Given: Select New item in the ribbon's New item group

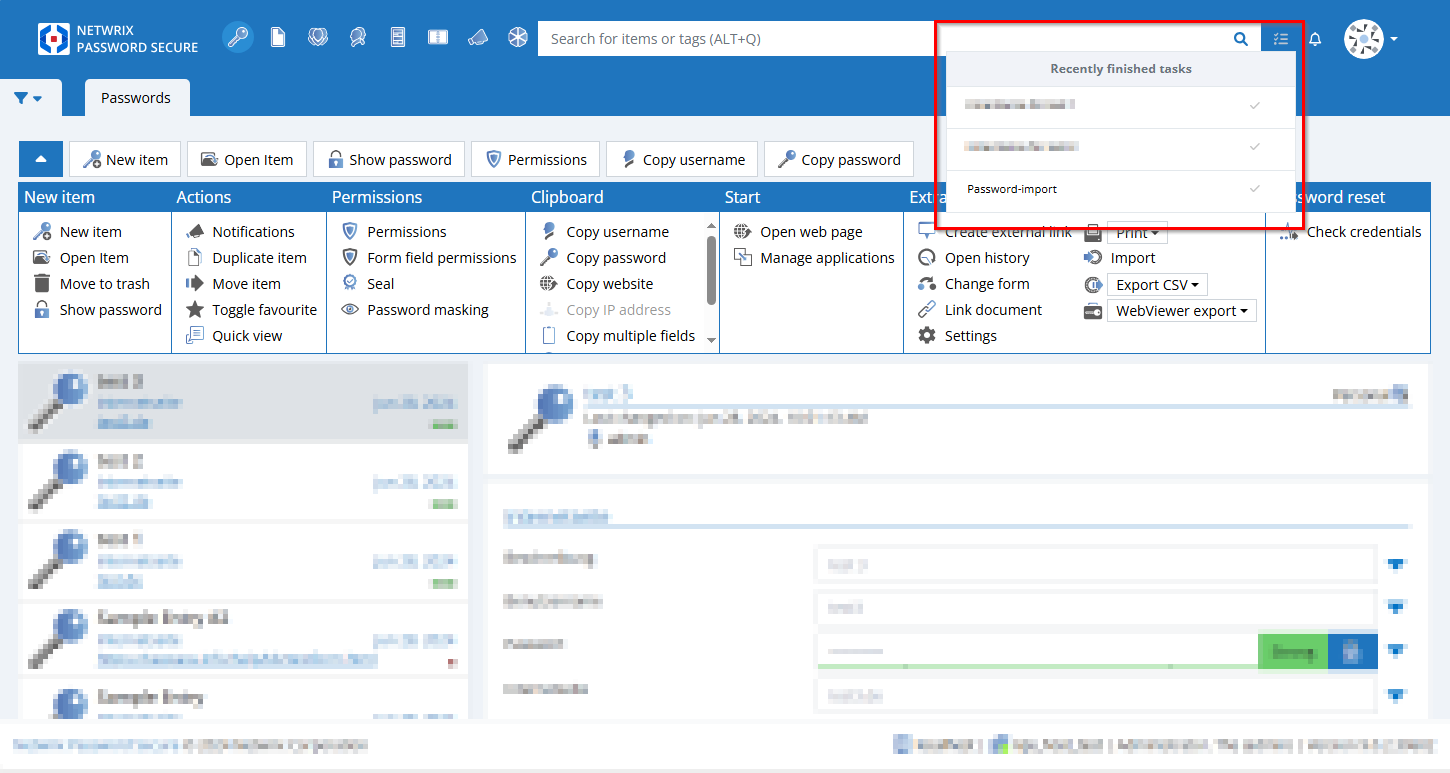Looking at the screenshot, I should pos(78,232).
